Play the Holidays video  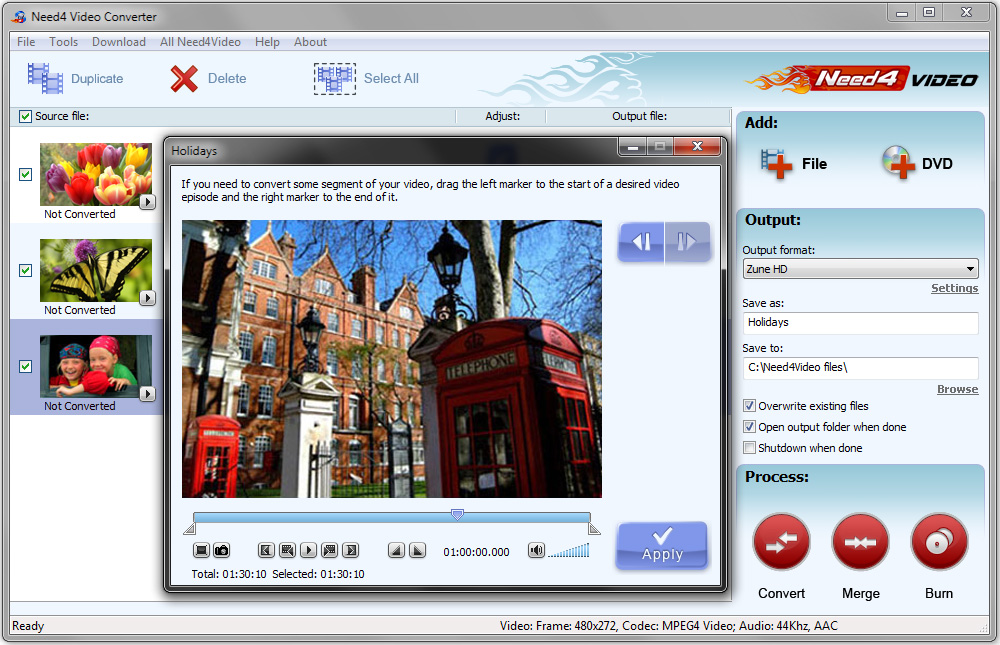click(x=309, y=550)
